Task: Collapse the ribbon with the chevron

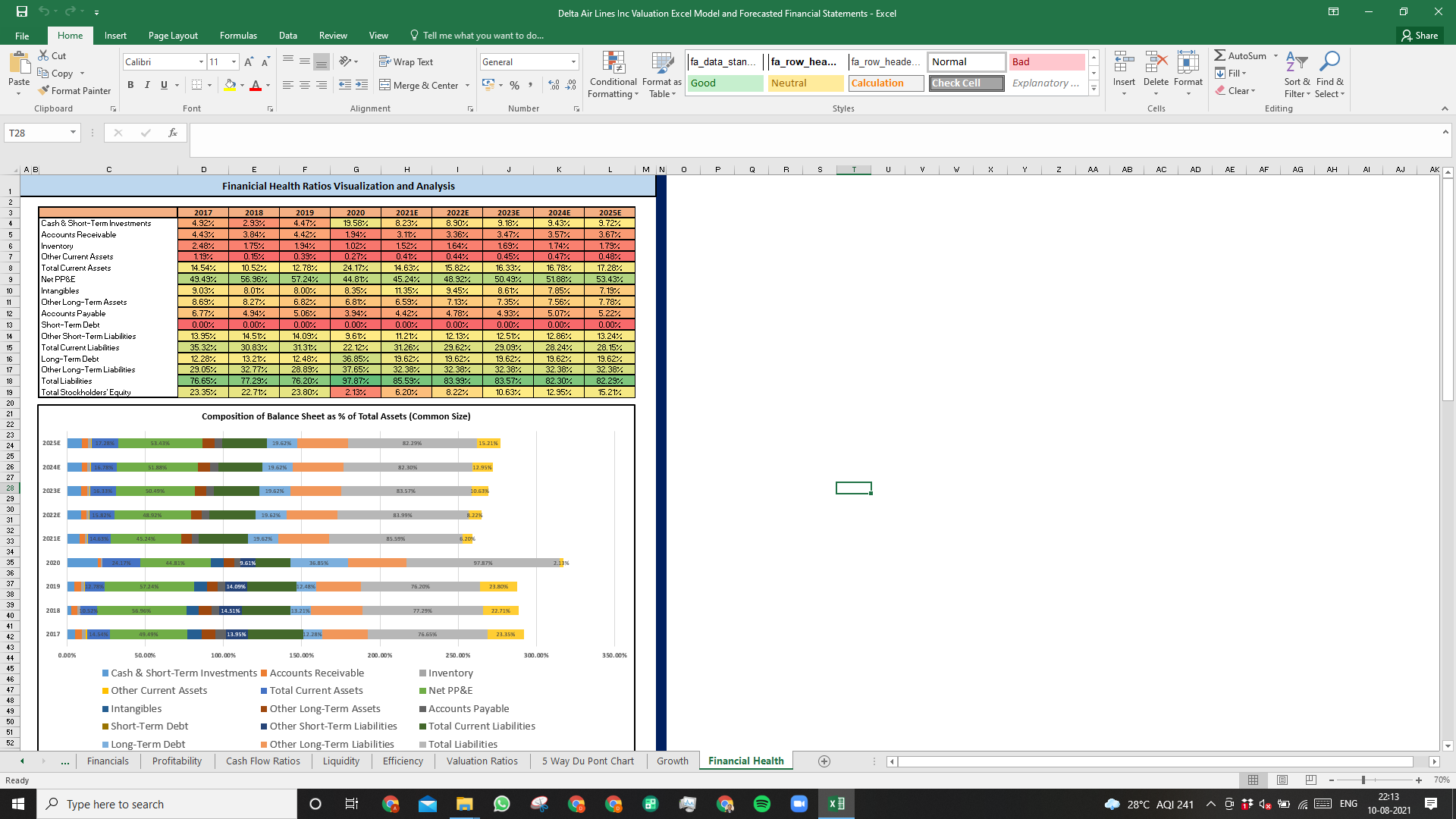Action: (x=1445, y=108)
